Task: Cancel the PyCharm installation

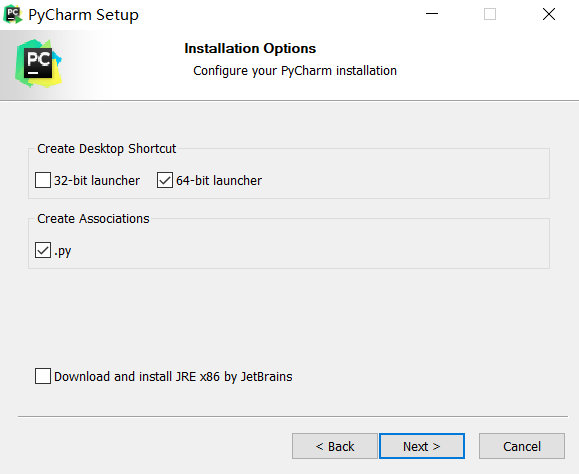Action: point(522,446)
